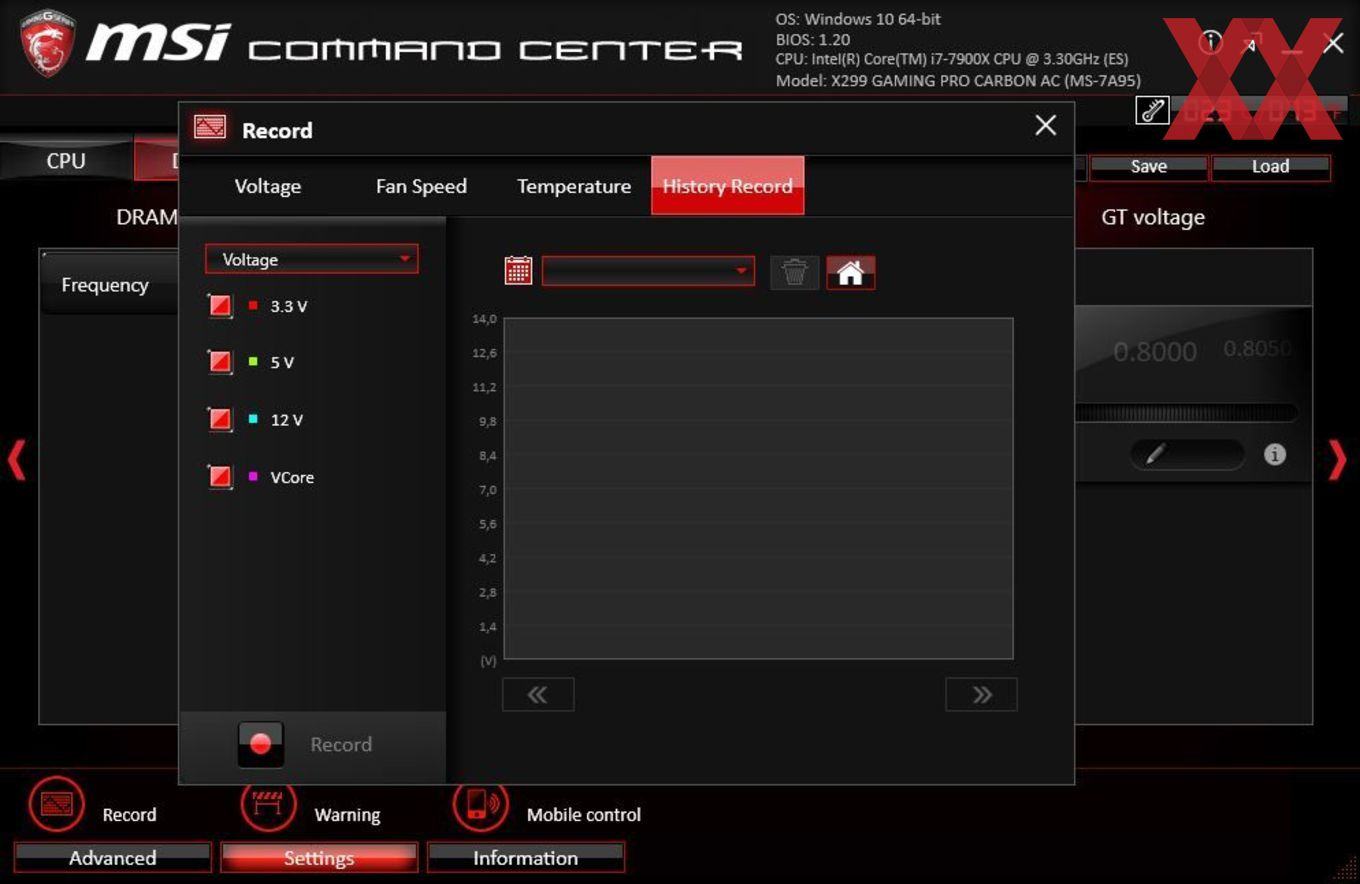Click the Information button
The height and width of the screenshot is (884, 1360).
(x=525, y=858)
